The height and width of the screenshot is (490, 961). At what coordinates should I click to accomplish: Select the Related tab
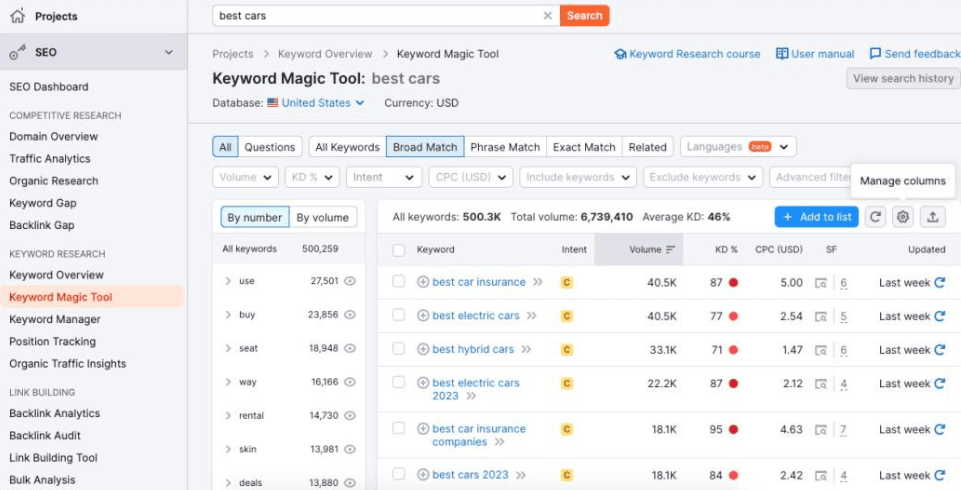(647, 147)
